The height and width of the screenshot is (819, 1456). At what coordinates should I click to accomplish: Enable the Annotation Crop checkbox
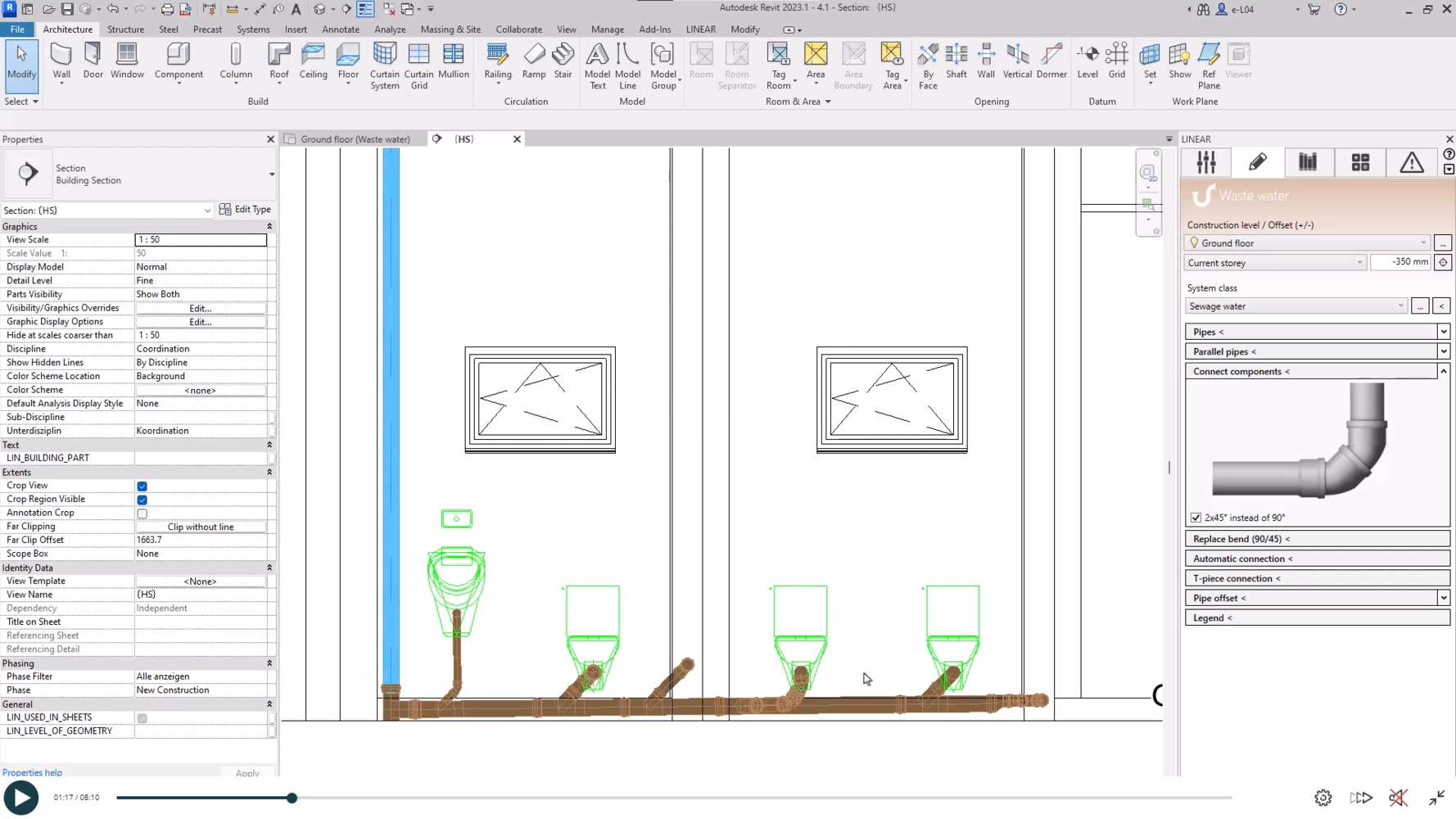pos(142,514)
